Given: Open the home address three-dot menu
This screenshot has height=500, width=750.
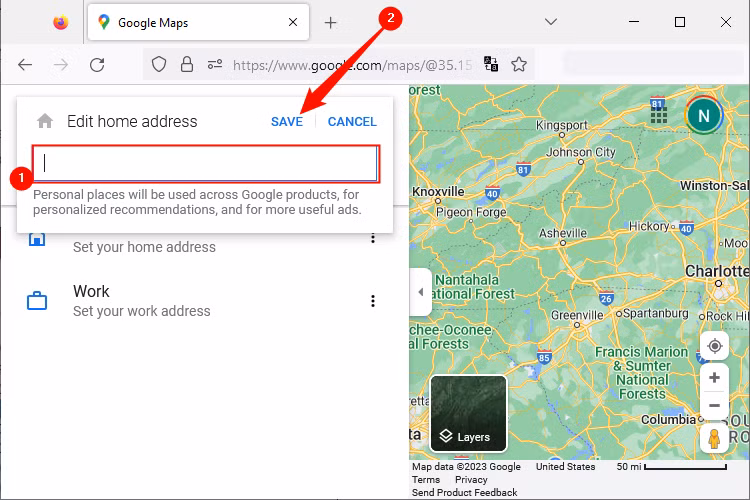Looking at the screenshot, I should 373,238.
